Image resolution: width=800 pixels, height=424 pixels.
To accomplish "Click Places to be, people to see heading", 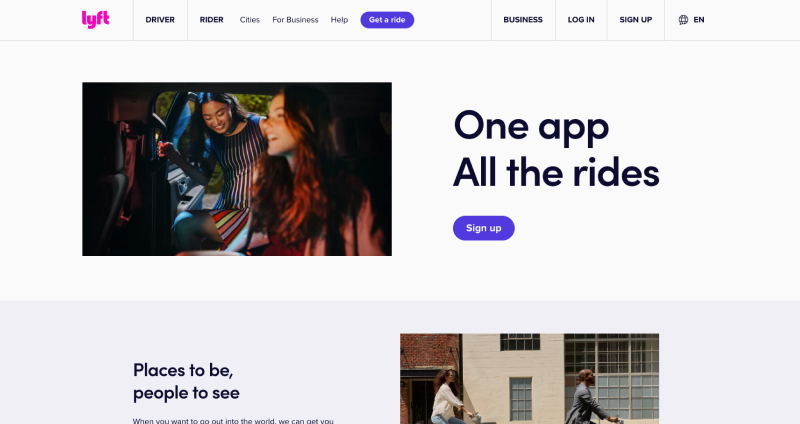I will tap(186, 381).
